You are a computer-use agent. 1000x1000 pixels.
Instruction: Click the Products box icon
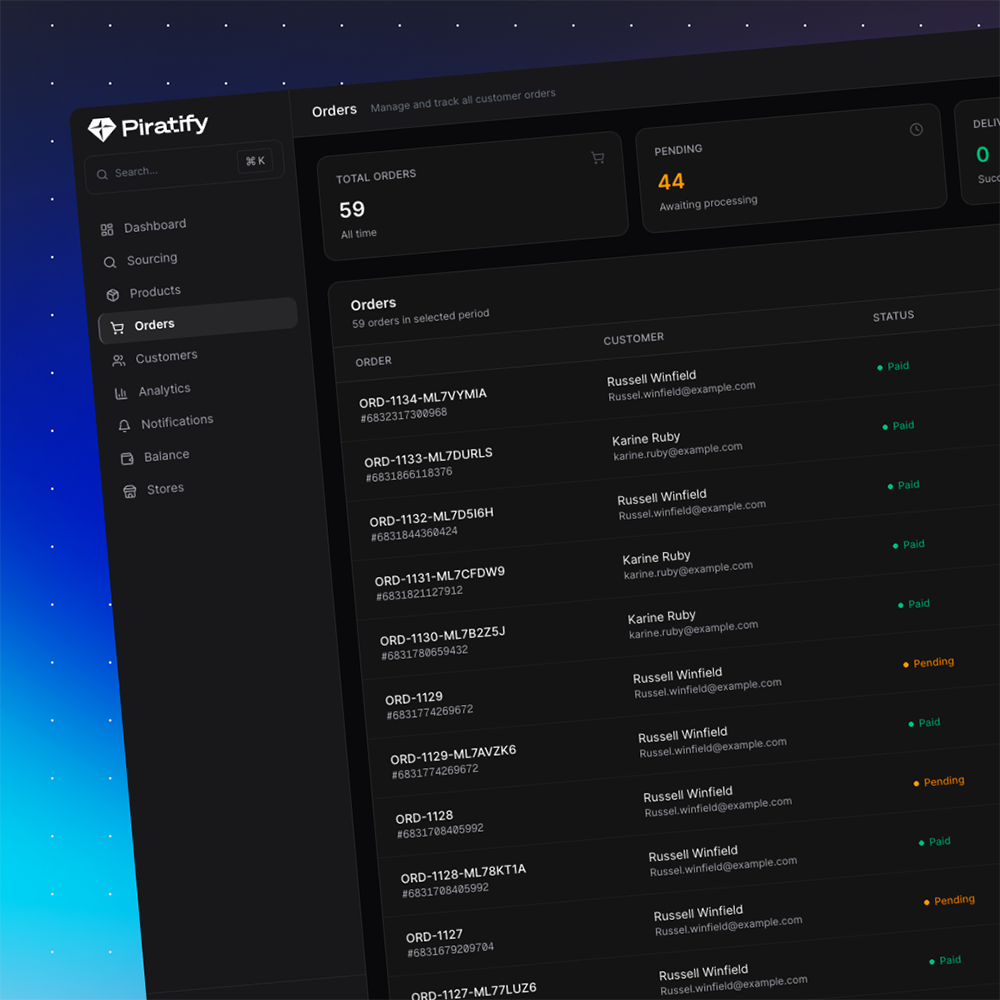pyautogui.click(x=113, y=295)
